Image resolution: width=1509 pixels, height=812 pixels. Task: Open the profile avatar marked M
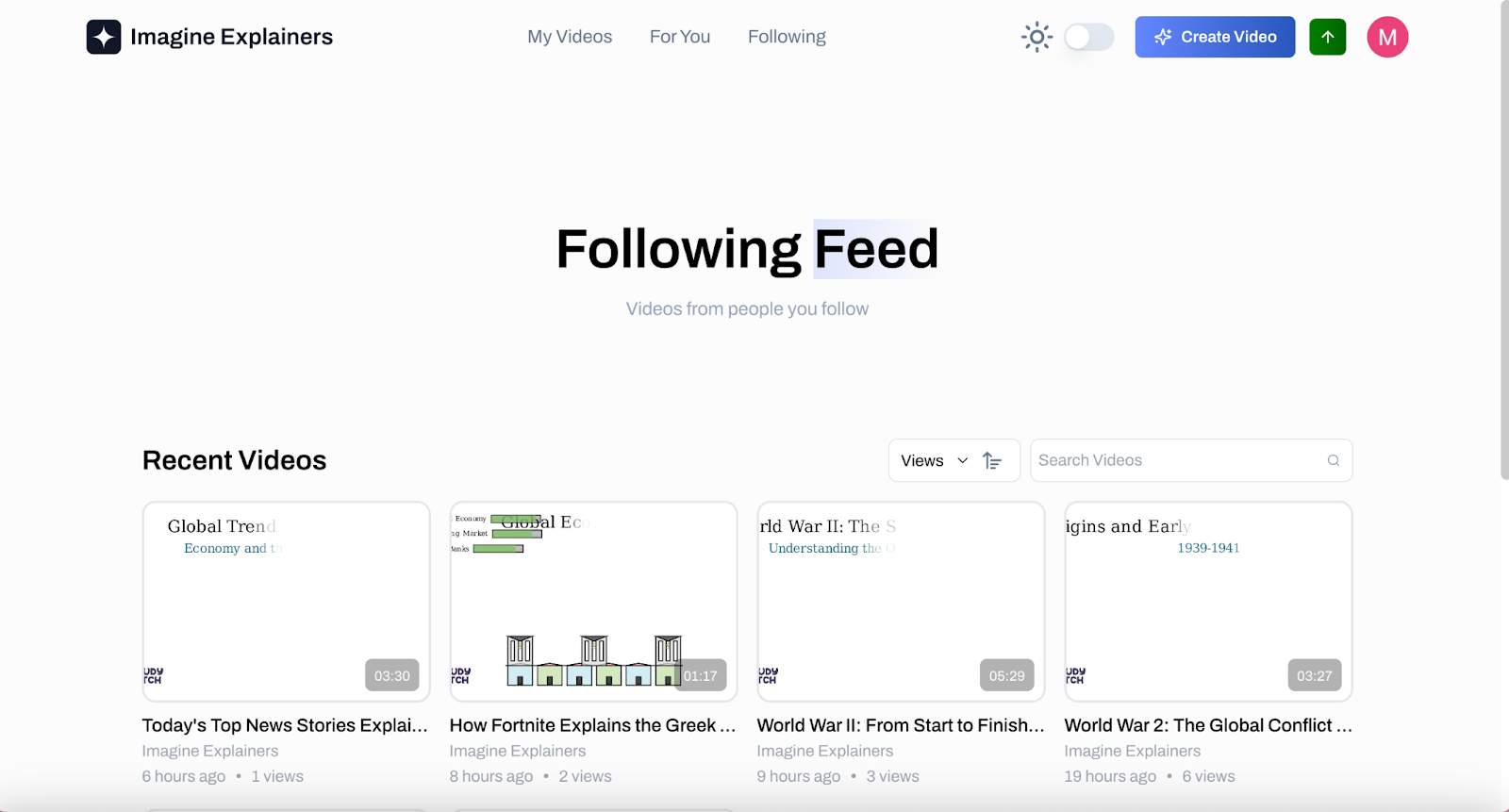tap(1386, 37)
